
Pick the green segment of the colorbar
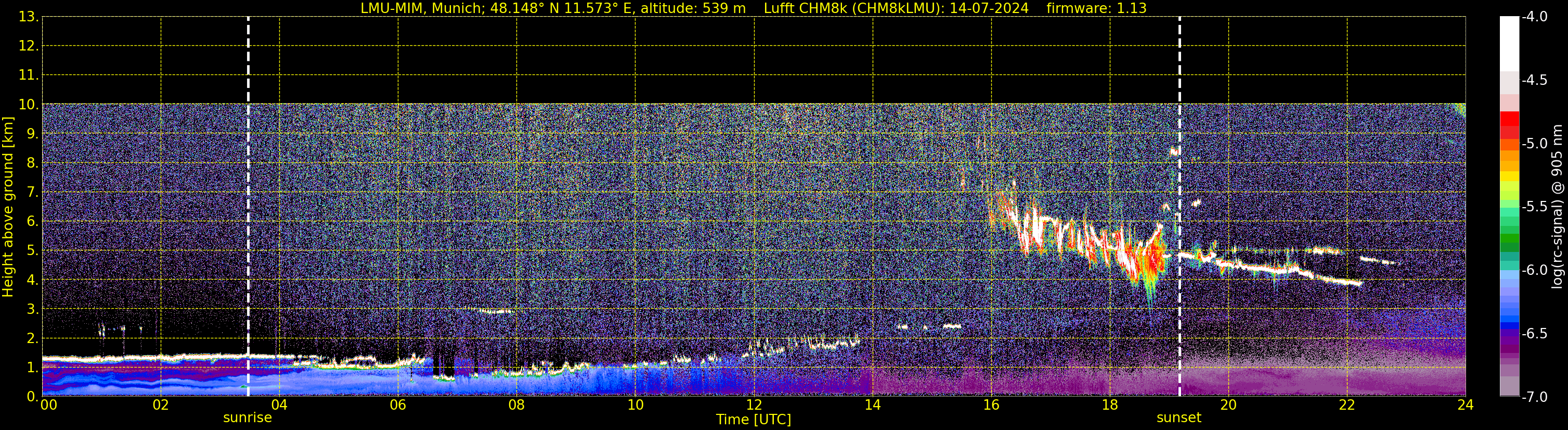(1509, 238)
